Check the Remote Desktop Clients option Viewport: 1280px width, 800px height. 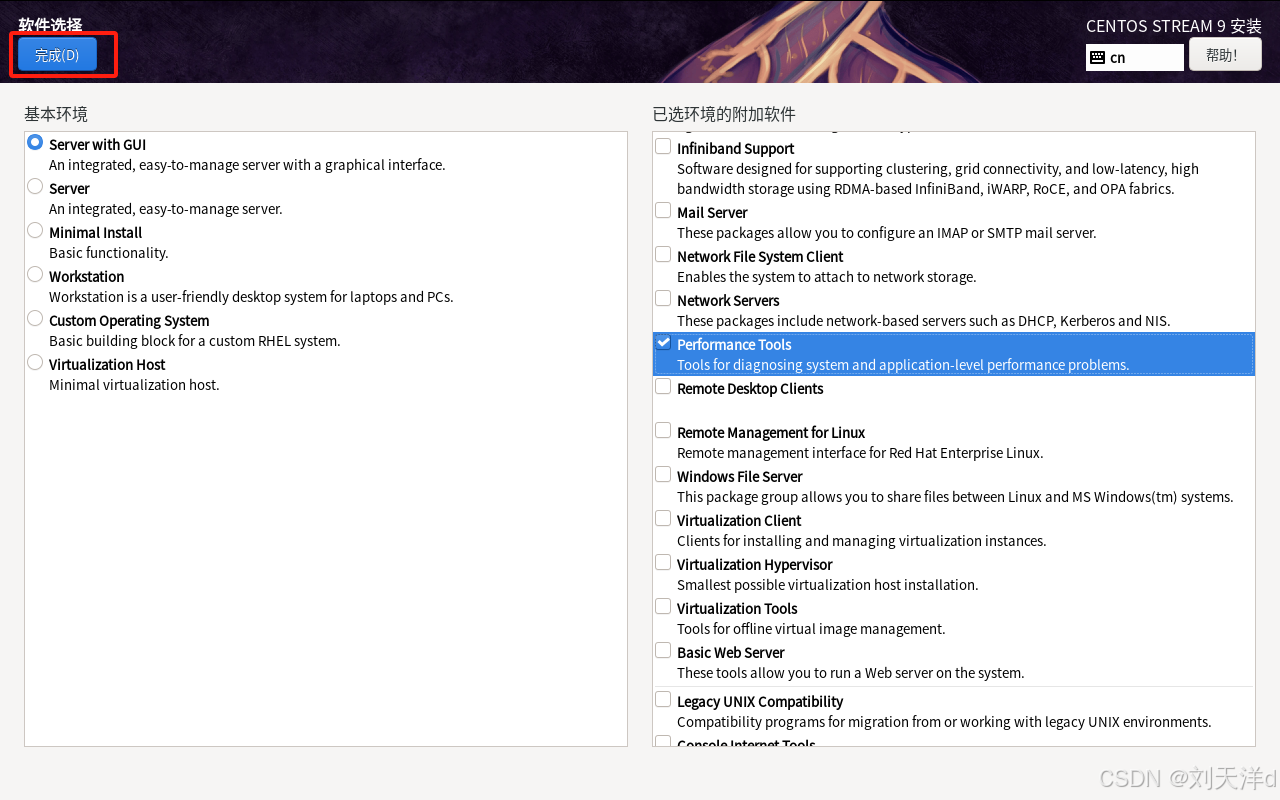point(663,387)
